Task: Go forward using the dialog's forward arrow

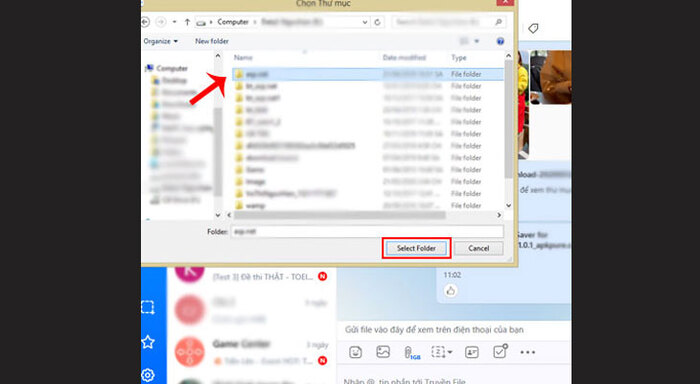Action: (x=161, y=22)
